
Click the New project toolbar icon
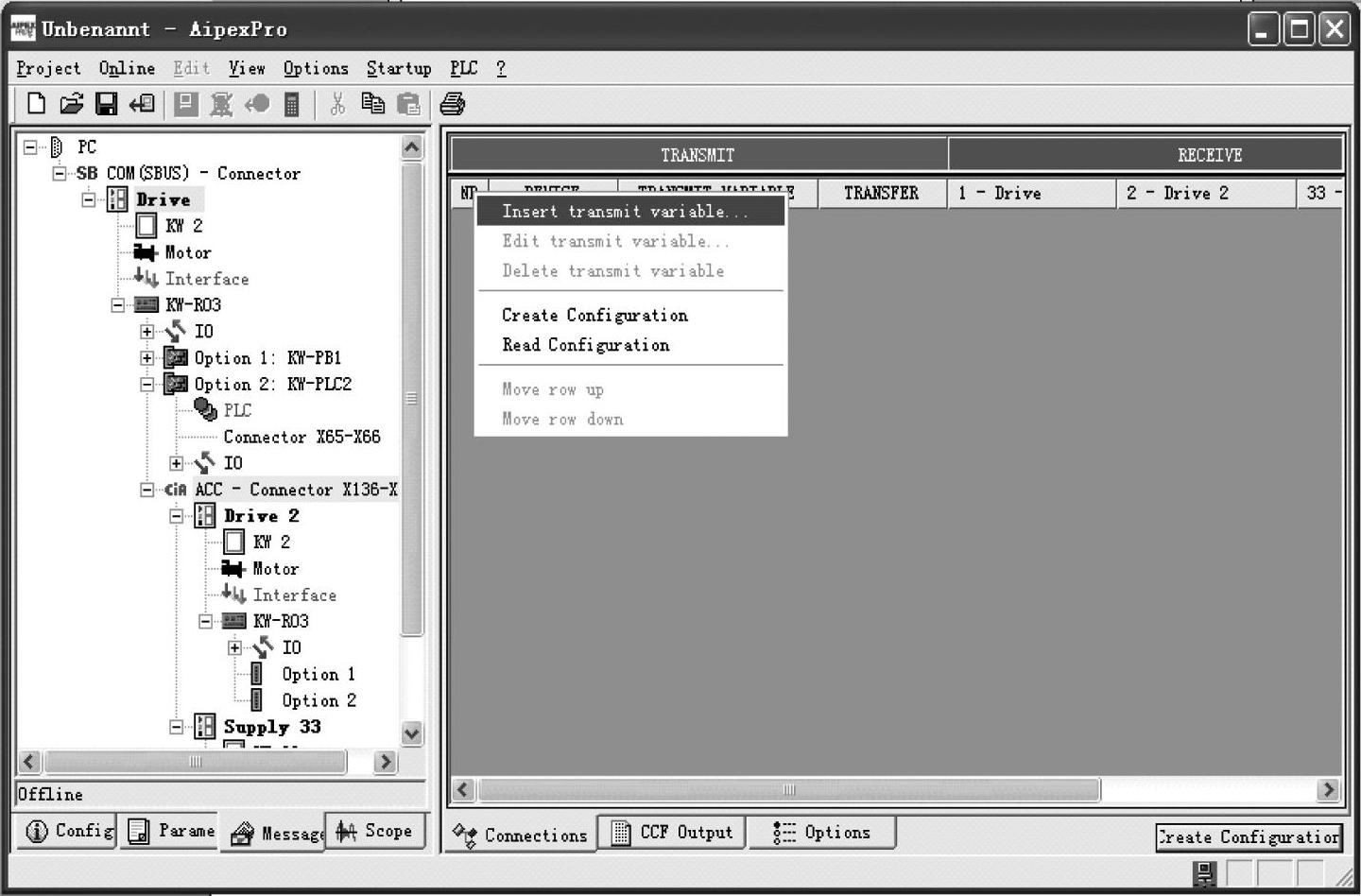pyautogui.click(x=36, y=104)
